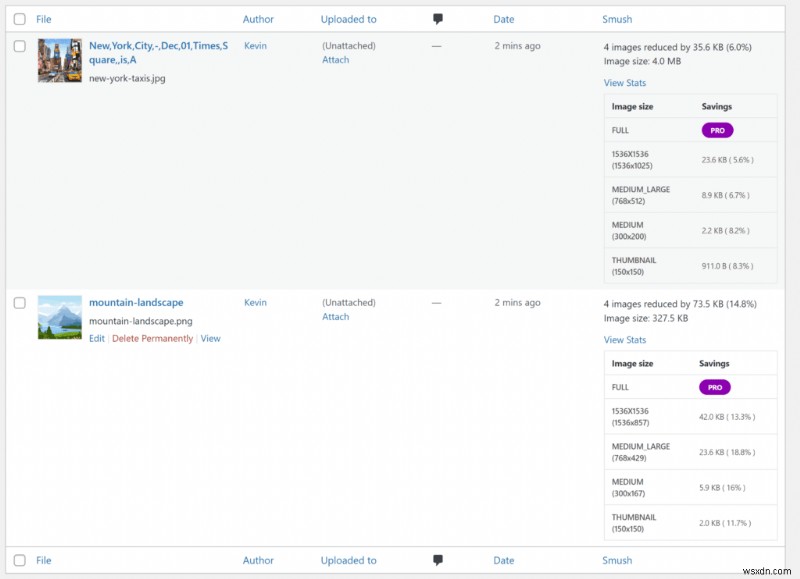
Task: Collapse View Stats for mountain-landscape
Action: [625, 340]
